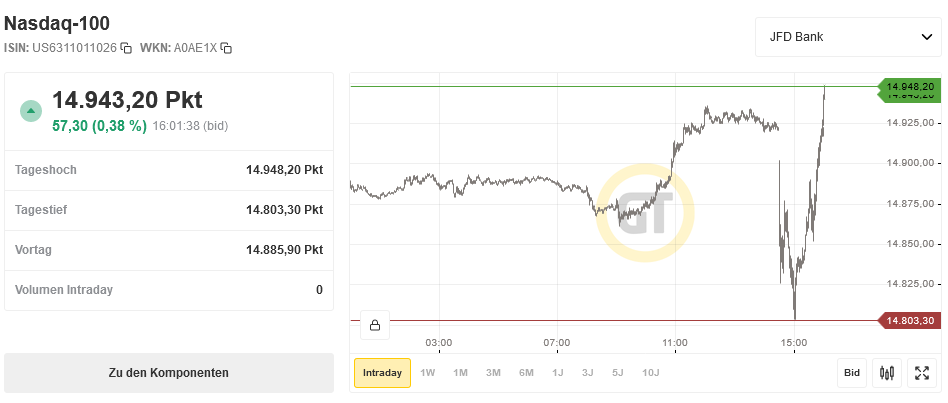The image size is (948, 403).
Task: Show the 10J ten-year chart
Action: pyautogui.click(x=650, y=373)
